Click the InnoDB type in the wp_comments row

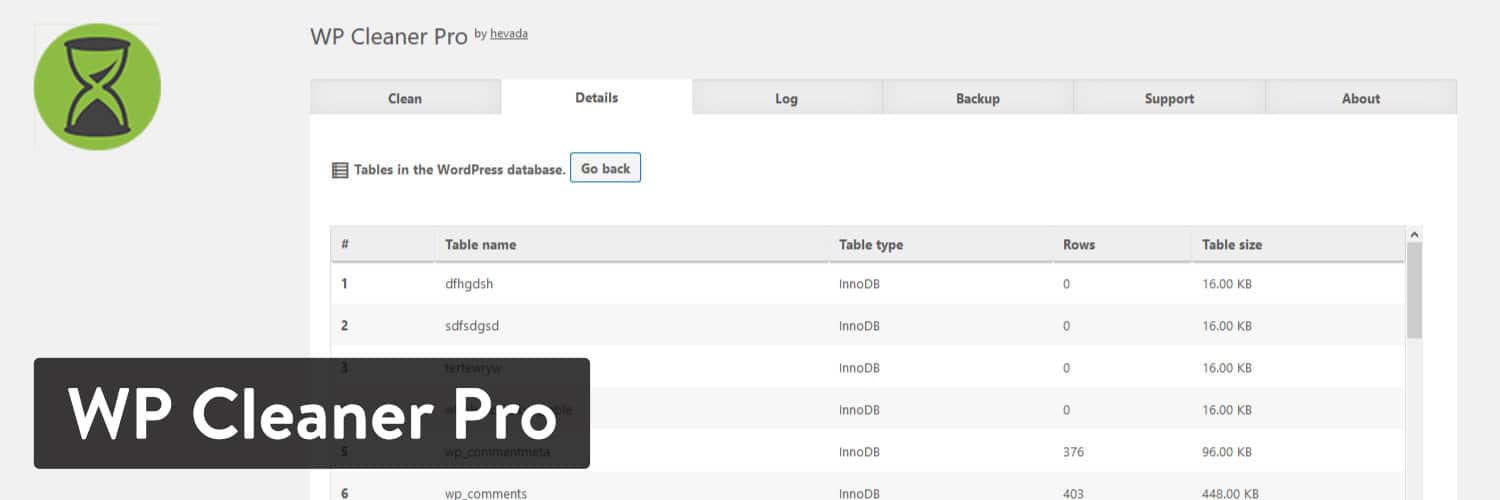(x=859, y=494)
